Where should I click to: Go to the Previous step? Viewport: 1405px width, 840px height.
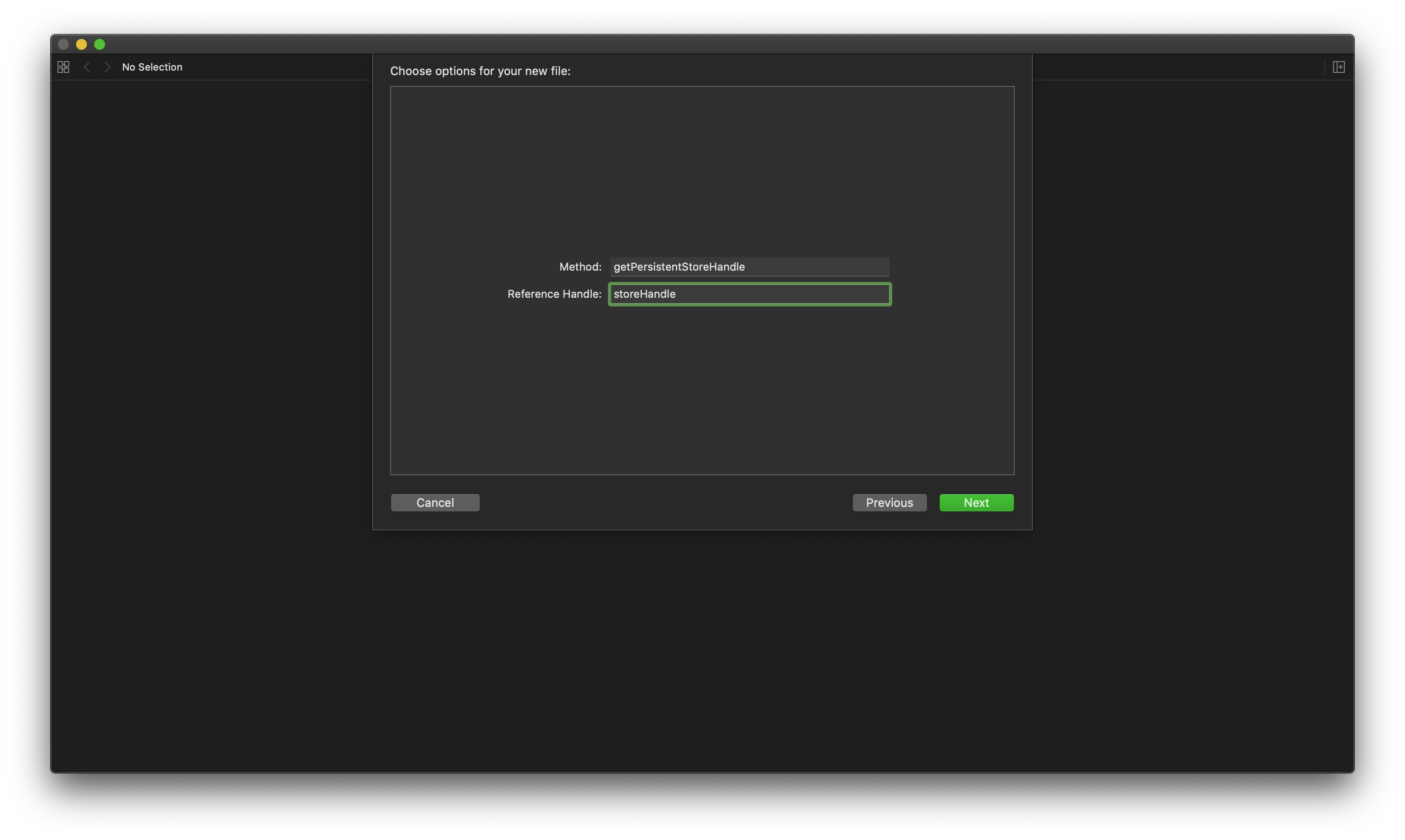889,503
